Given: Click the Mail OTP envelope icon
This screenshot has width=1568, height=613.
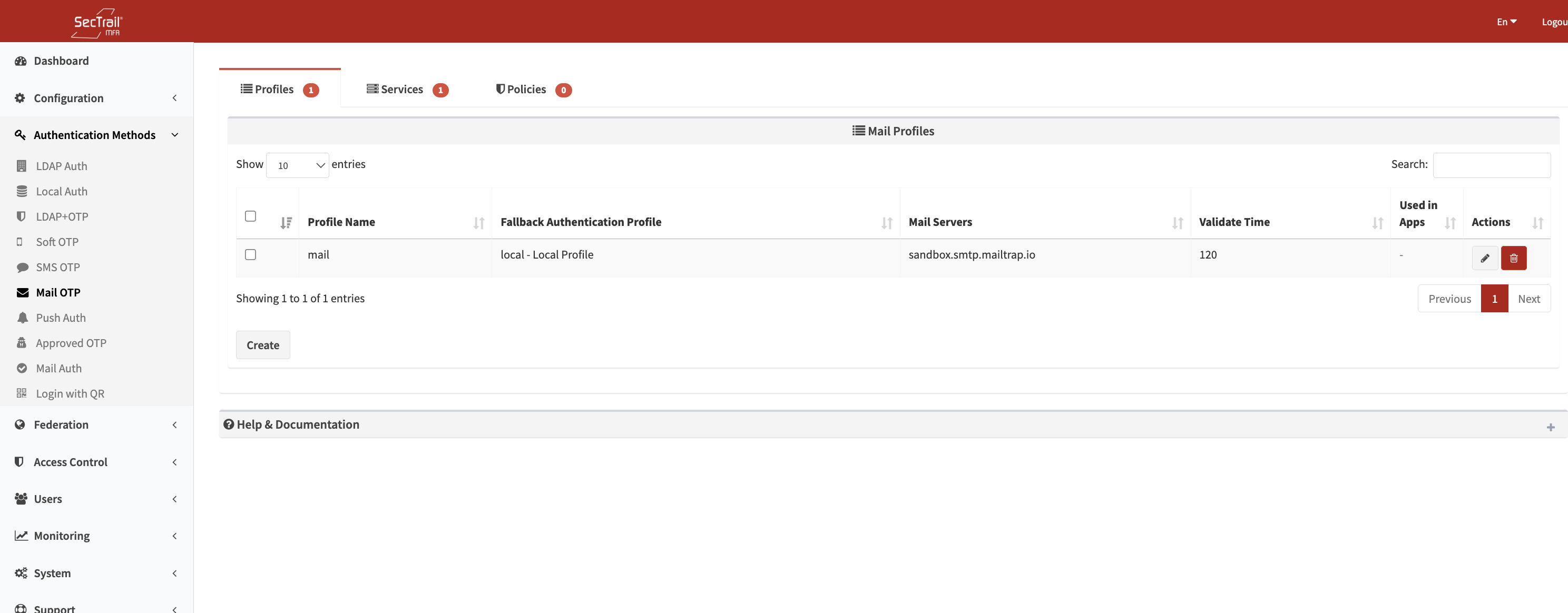Looking at the screenshot, I should (x=23, y=292).
